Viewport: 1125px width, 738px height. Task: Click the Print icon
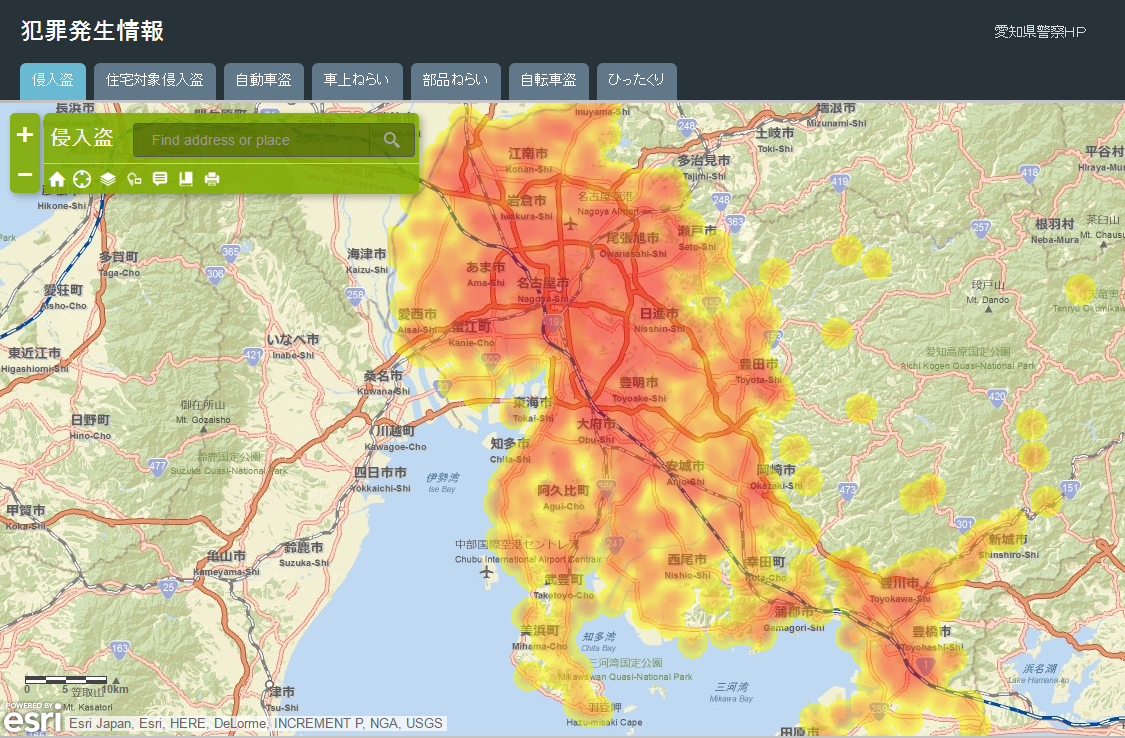point(212,178)
